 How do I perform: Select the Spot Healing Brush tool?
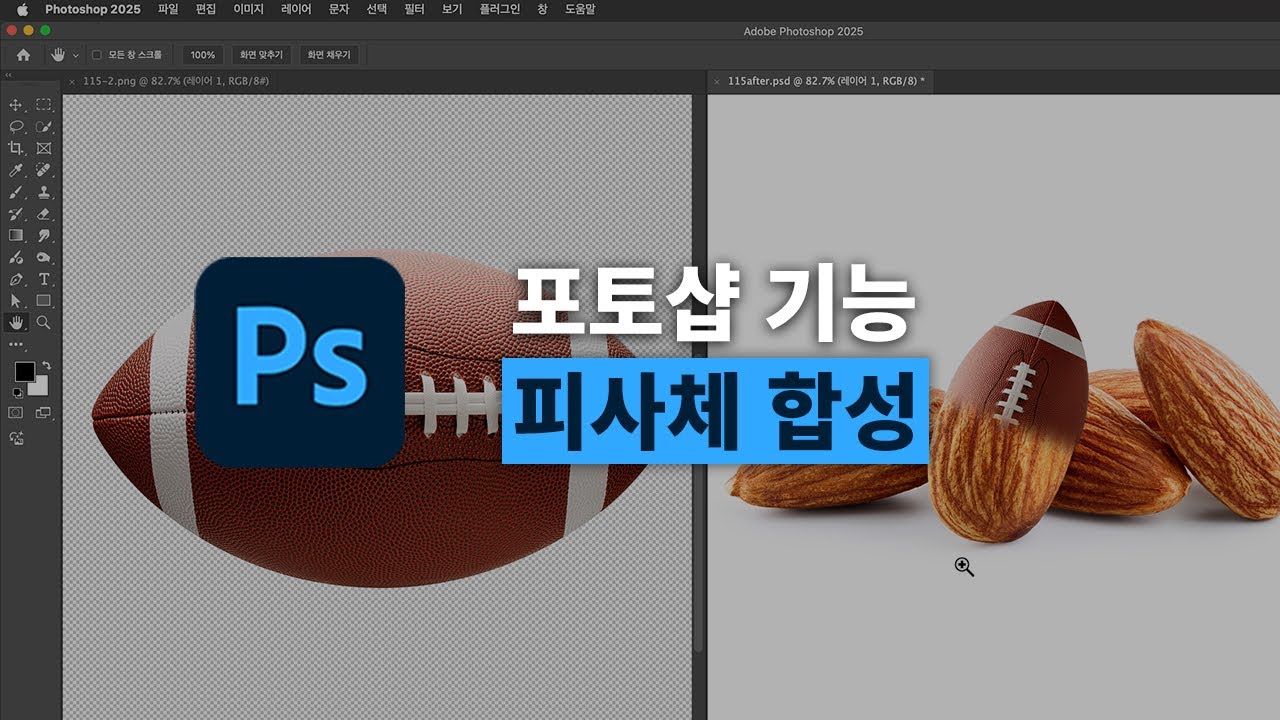(44, 170)
